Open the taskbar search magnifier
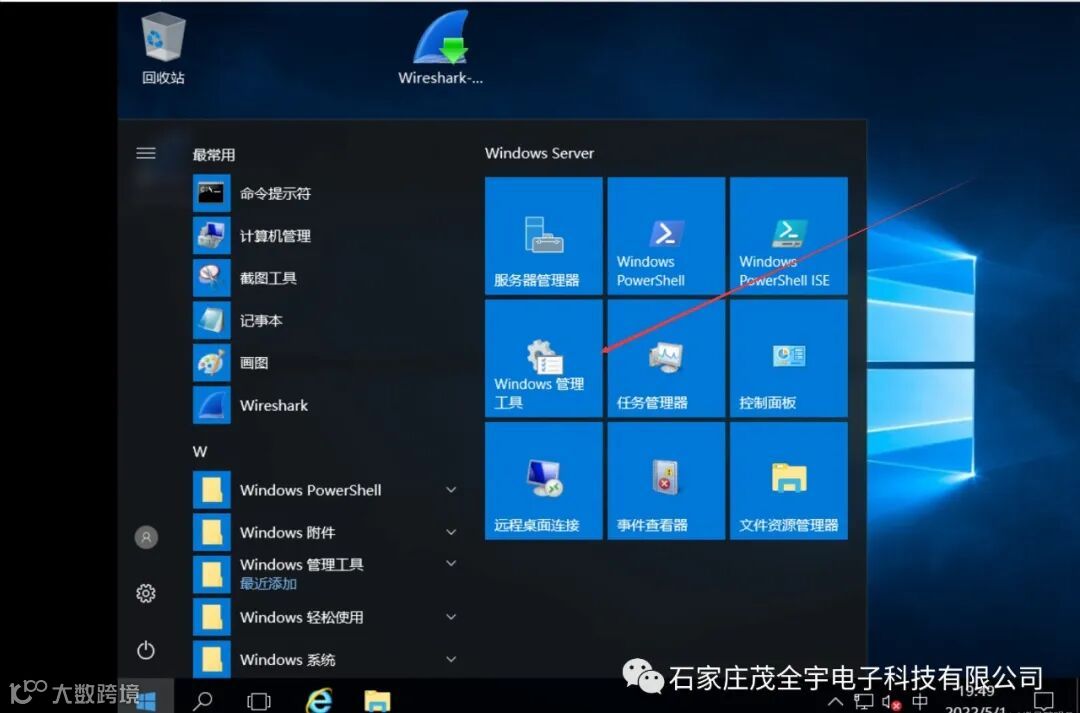 pyautogui.click(x=202, y=701)
